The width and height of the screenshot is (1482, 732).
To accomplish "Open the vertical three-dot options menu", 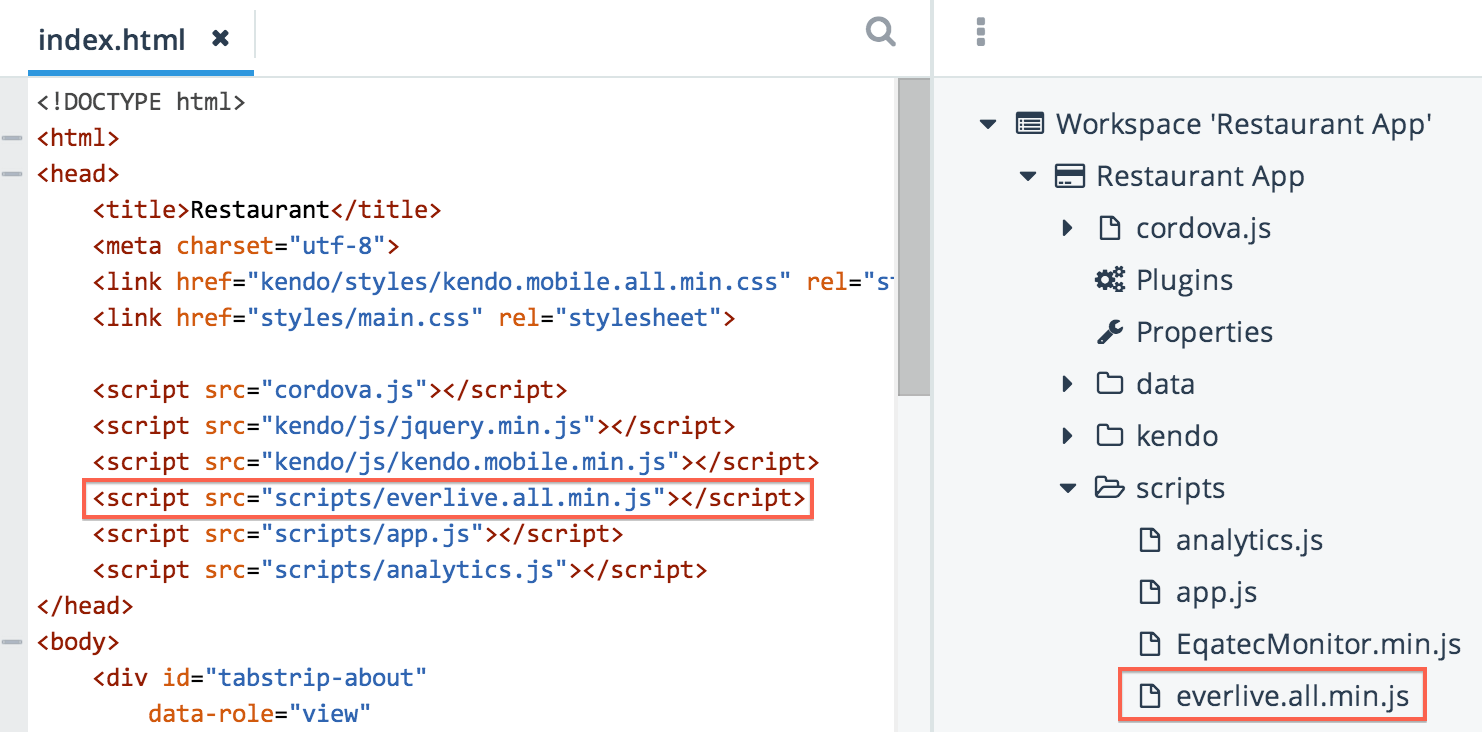I will coord(981,31).
